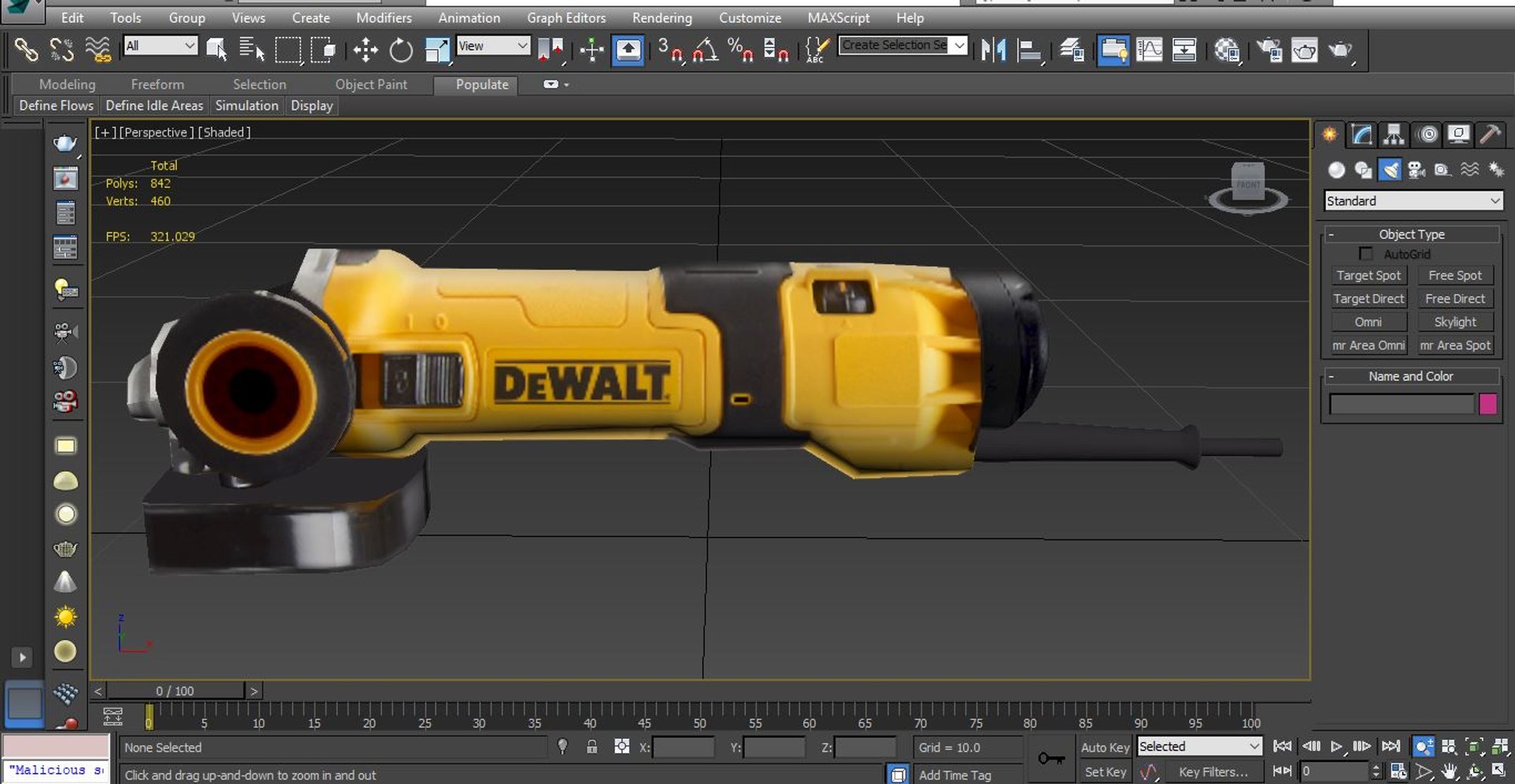This screenshot has width=1515, height=784.
Task: Open the Layer Manager icon
Action: click(x=1072, y=50)
